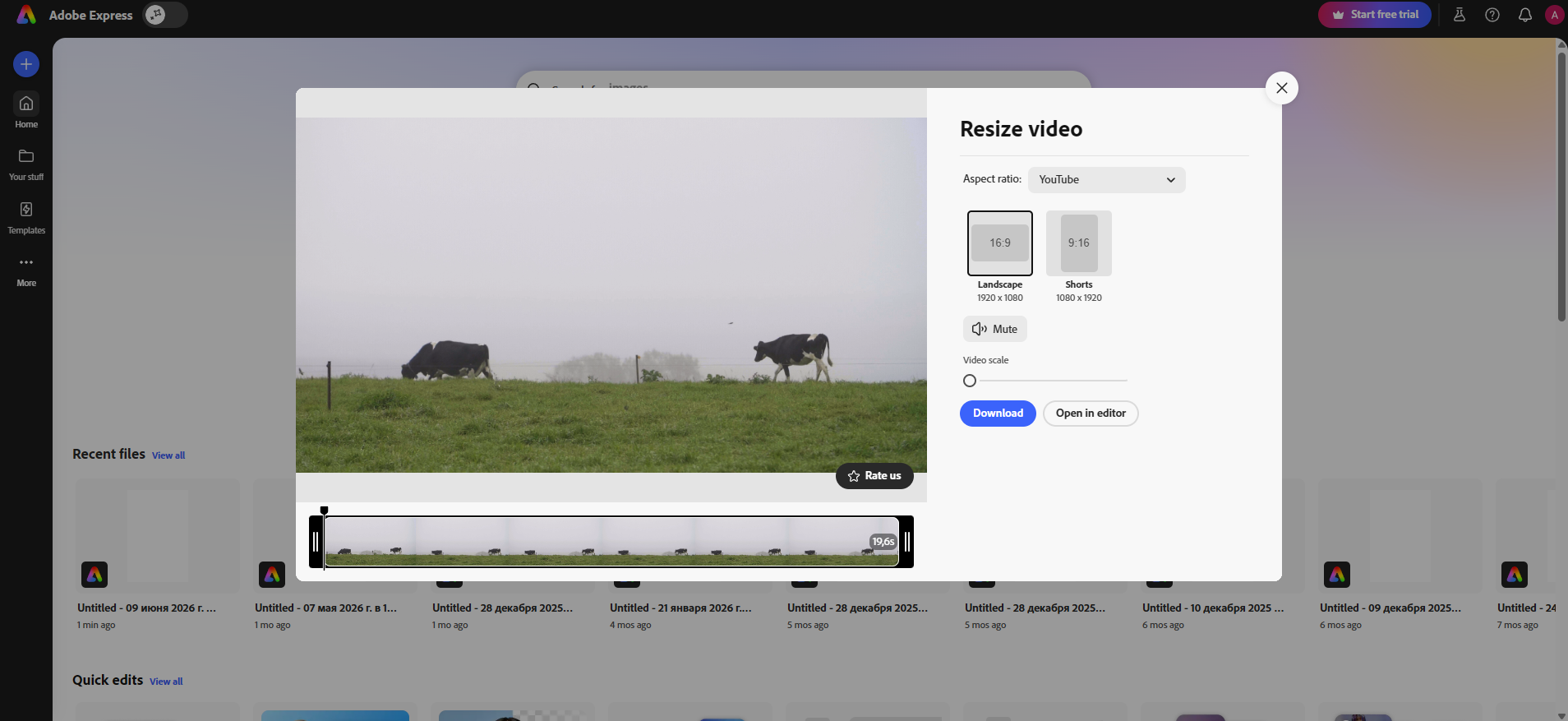Click the Rate us star button
The image size is (1568, 721).
[x=874, y=476]
